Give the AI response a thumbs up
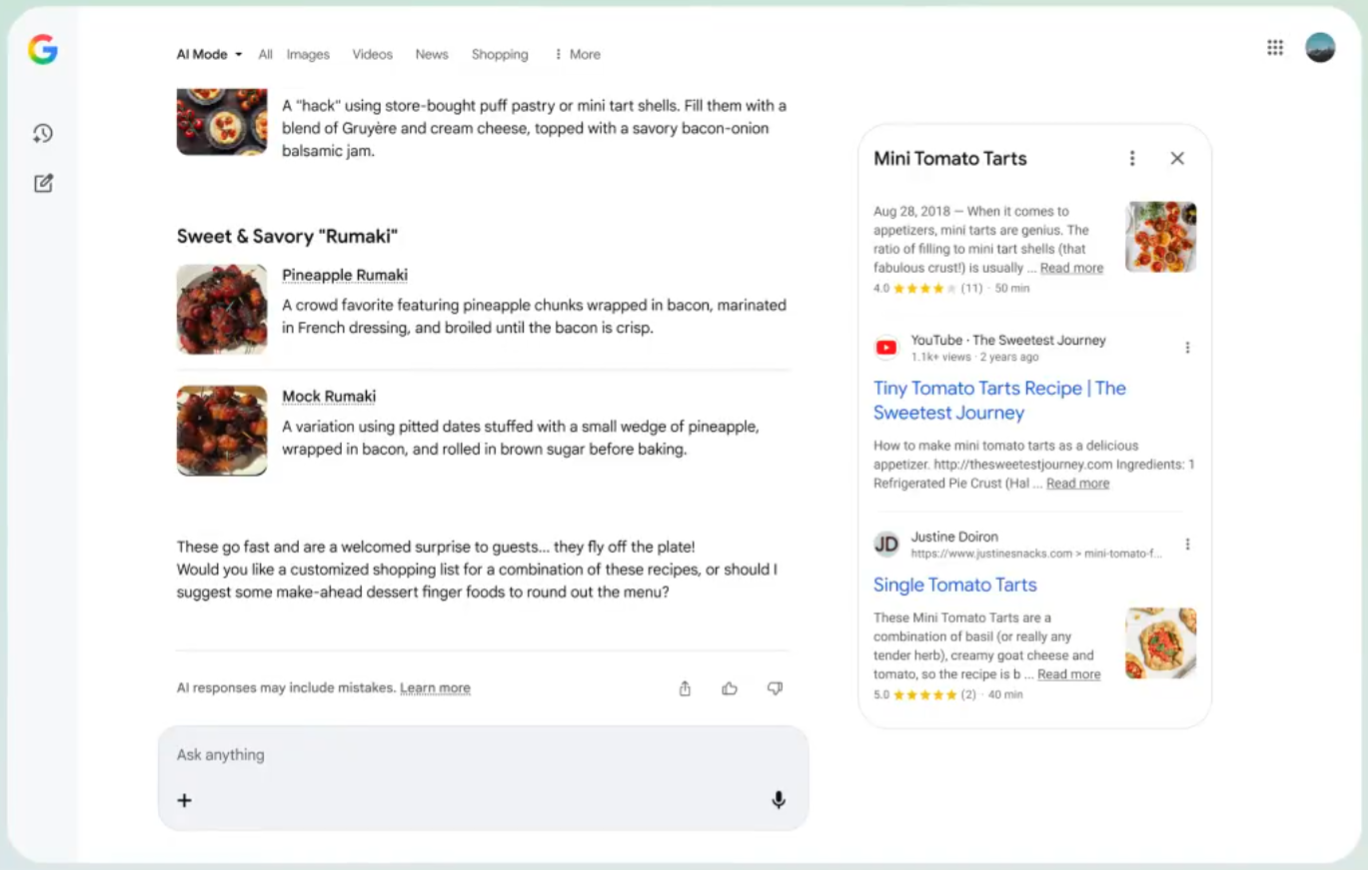Viewport: 1368px width, 870px height. (729, 688)
